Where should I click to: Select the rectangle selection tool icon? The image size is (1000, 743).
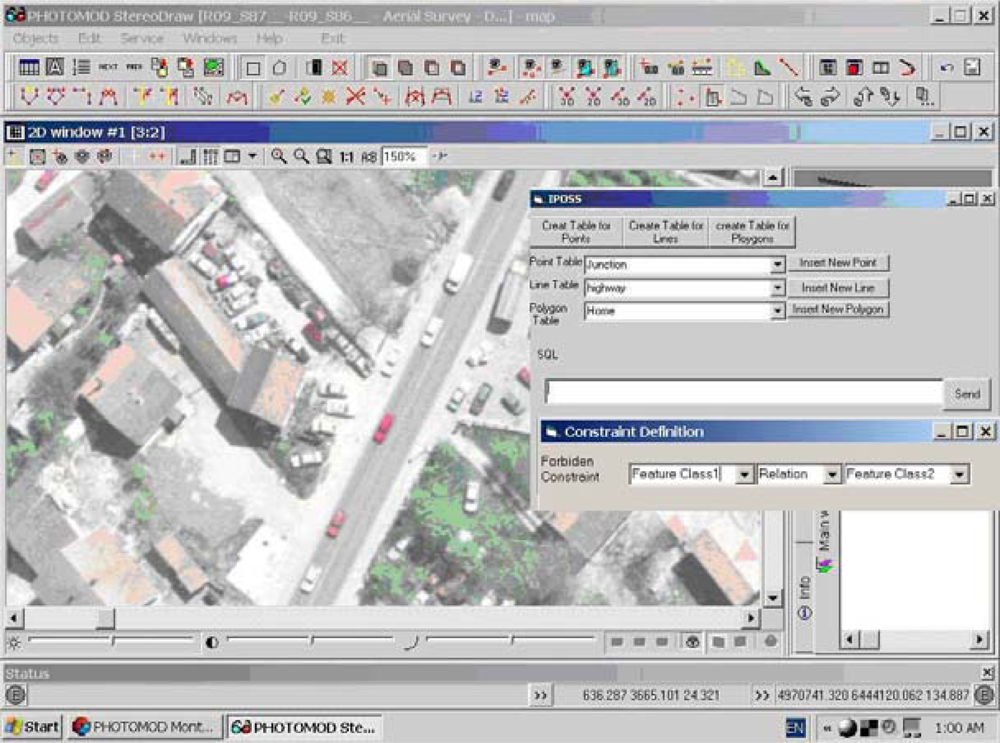pyautogui.click(x=253, y=68)
